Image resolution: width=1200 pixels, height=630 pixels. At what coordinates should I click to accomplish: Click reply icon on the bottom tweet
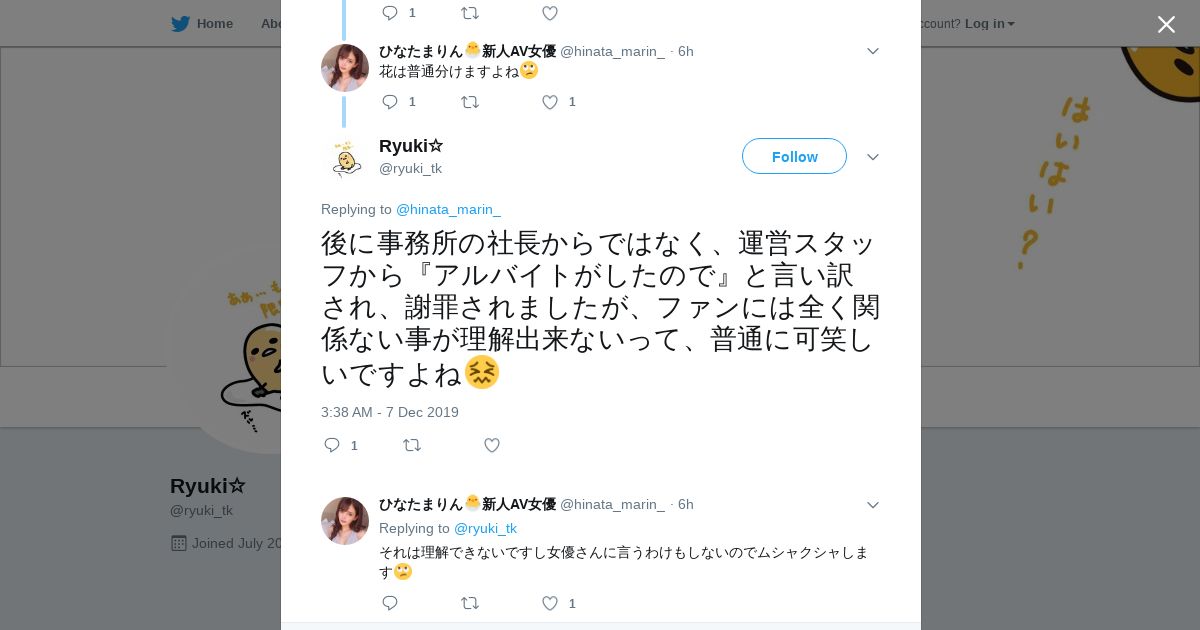pyautogui.click(x=390, y=603)
